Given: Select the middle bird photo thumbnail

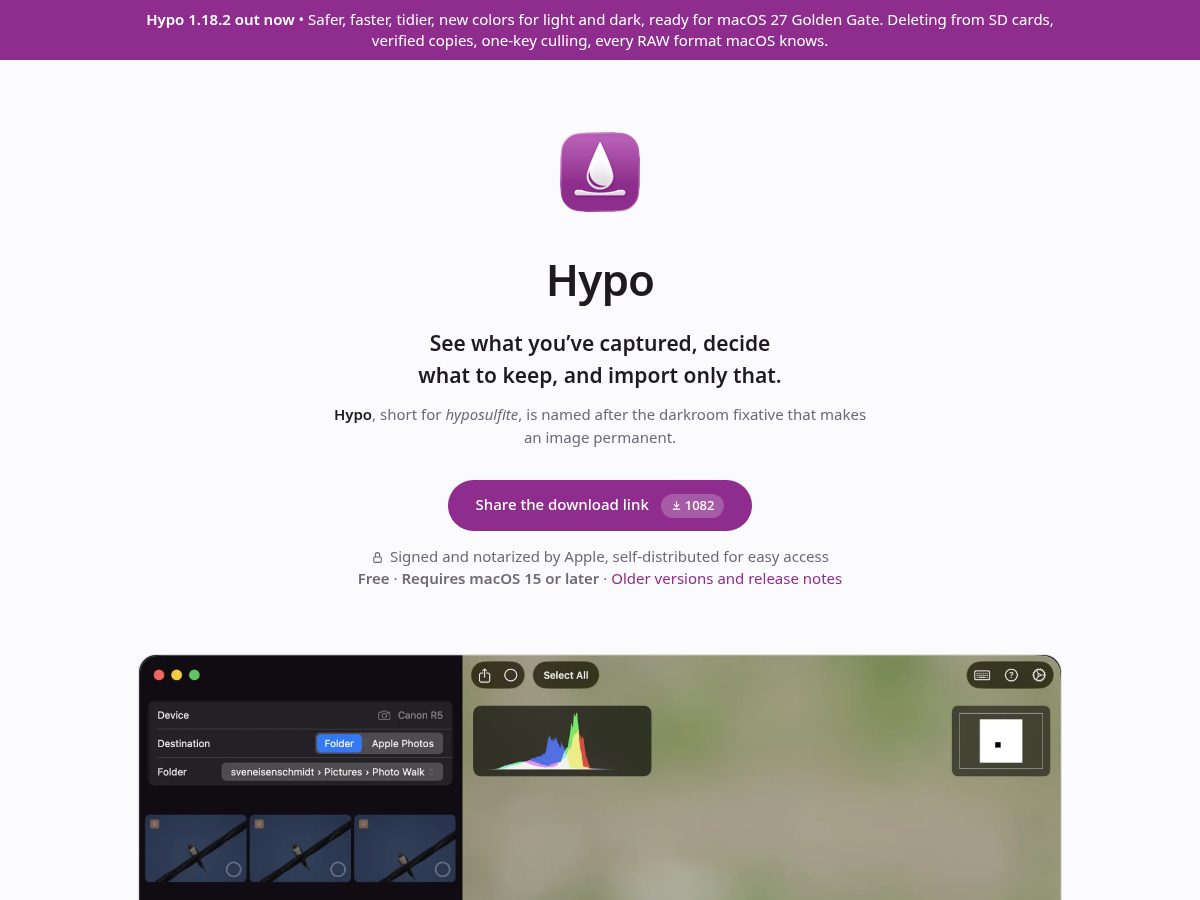Looking at the screenshot, I should tap(300, 848).
